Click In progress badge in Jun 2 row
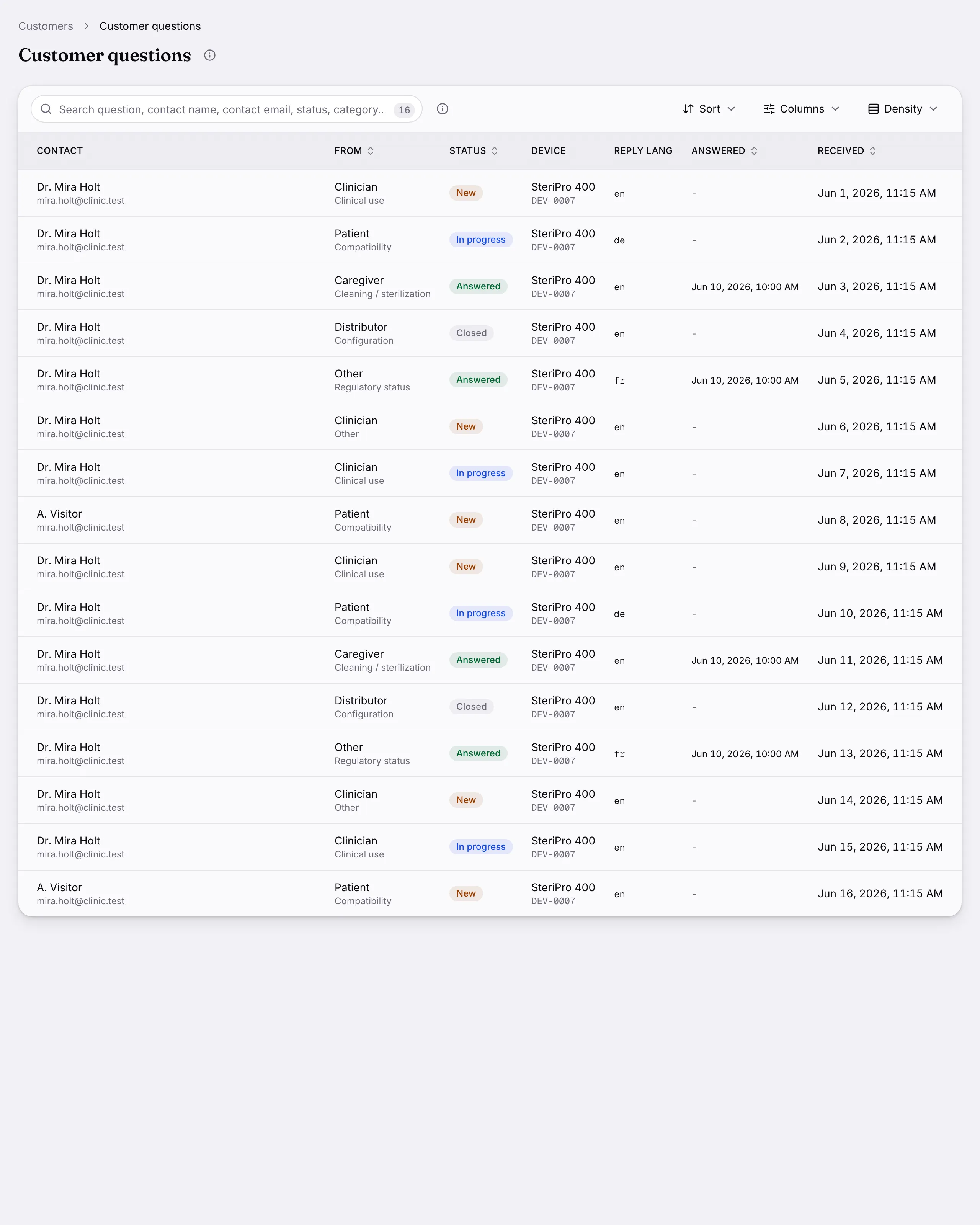 [481, 240]
